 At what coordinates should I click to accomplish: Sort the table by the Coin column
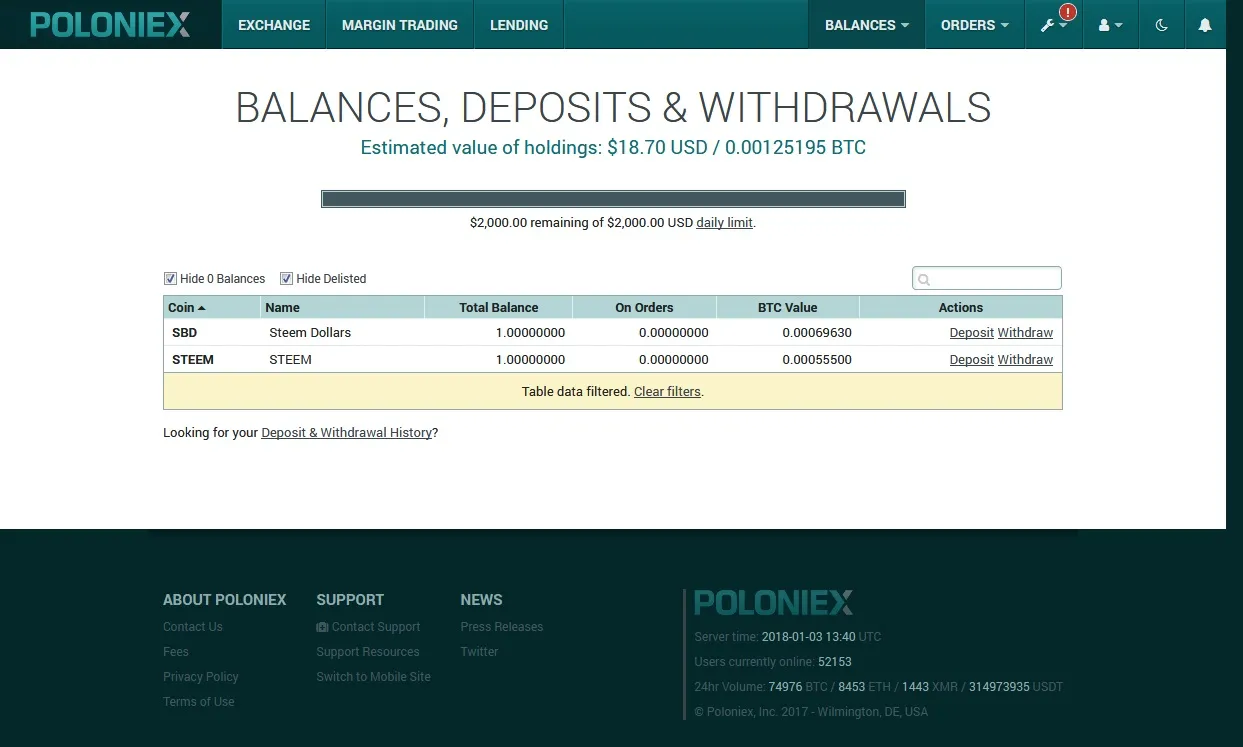click(x=212, y=307)
